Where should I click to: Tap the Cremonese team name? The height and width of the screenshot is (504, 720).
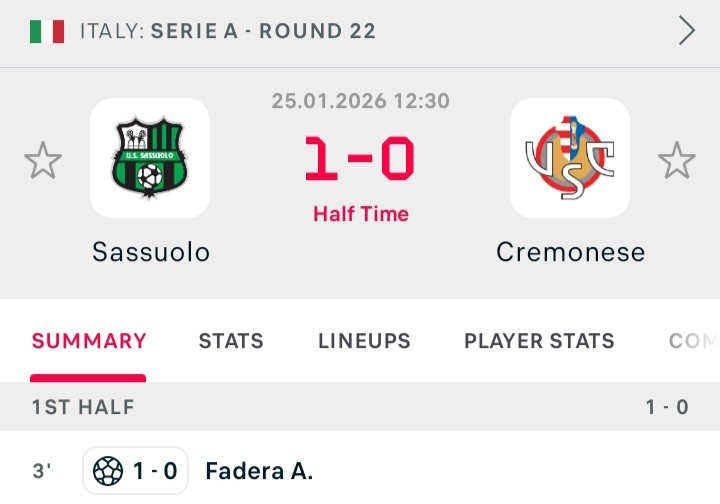click(570, 252)
